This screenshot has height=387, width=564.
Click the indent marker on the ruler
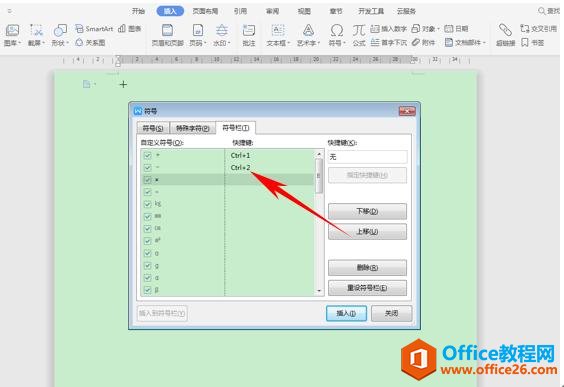[118, 62]
